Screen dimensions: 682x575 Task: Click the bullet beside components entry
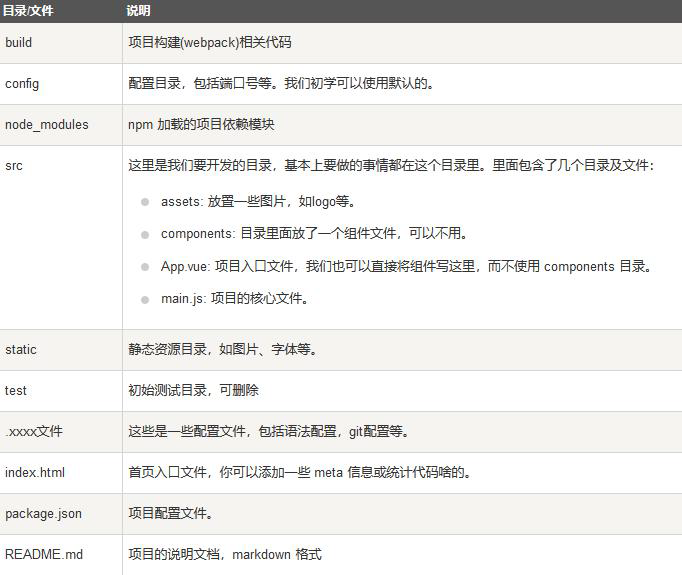click(x=145, y=235)
